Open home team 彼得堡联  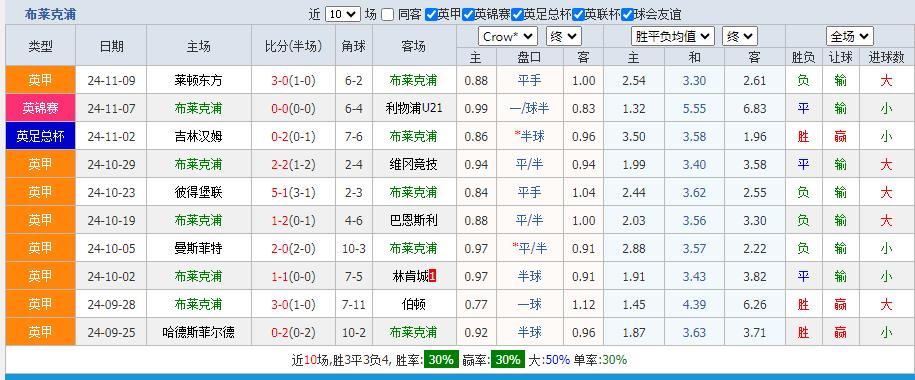(198, 192)
